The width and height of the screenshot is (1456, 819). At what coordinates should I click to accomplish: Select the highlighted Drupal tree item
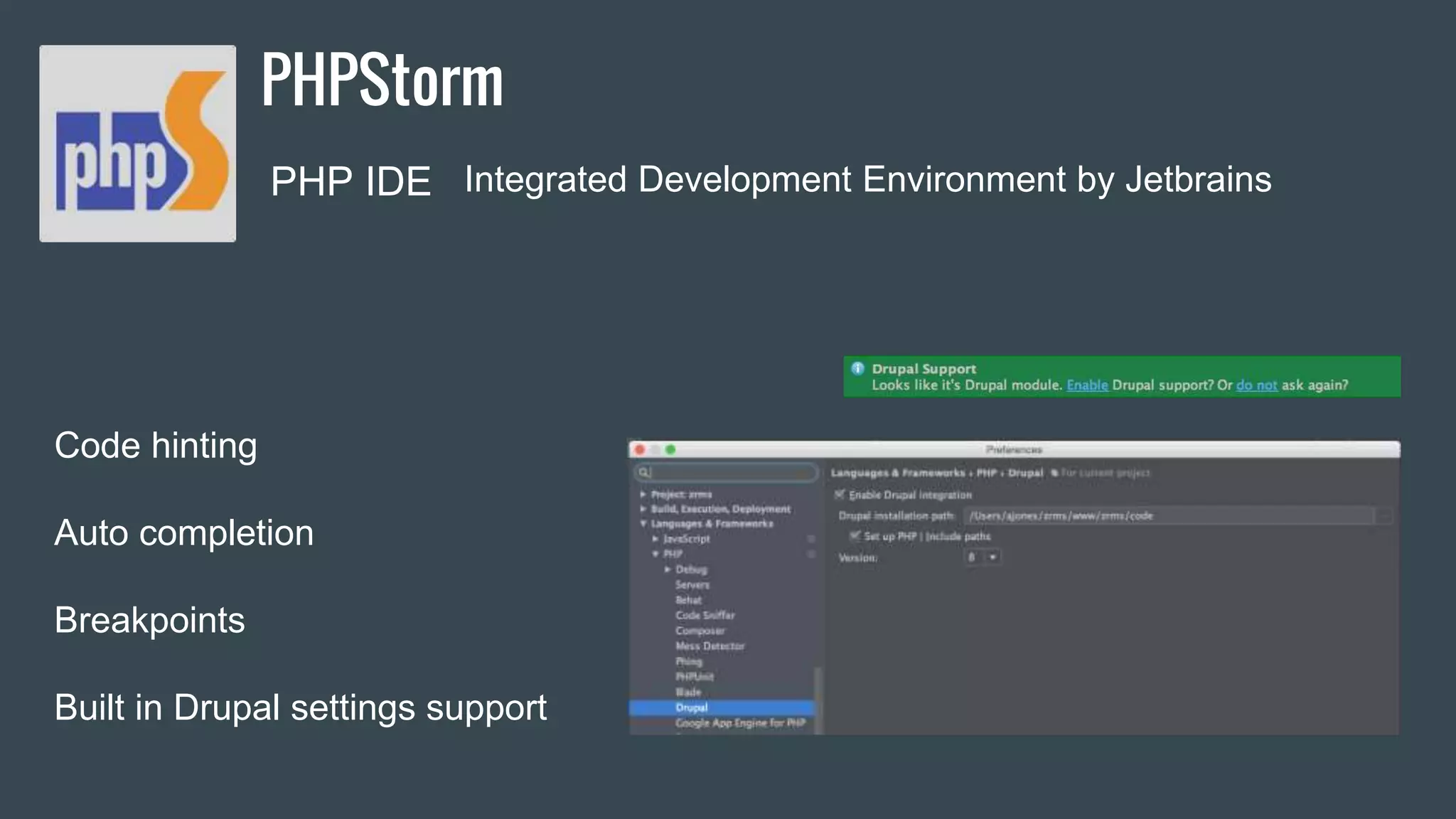[722, 707]
